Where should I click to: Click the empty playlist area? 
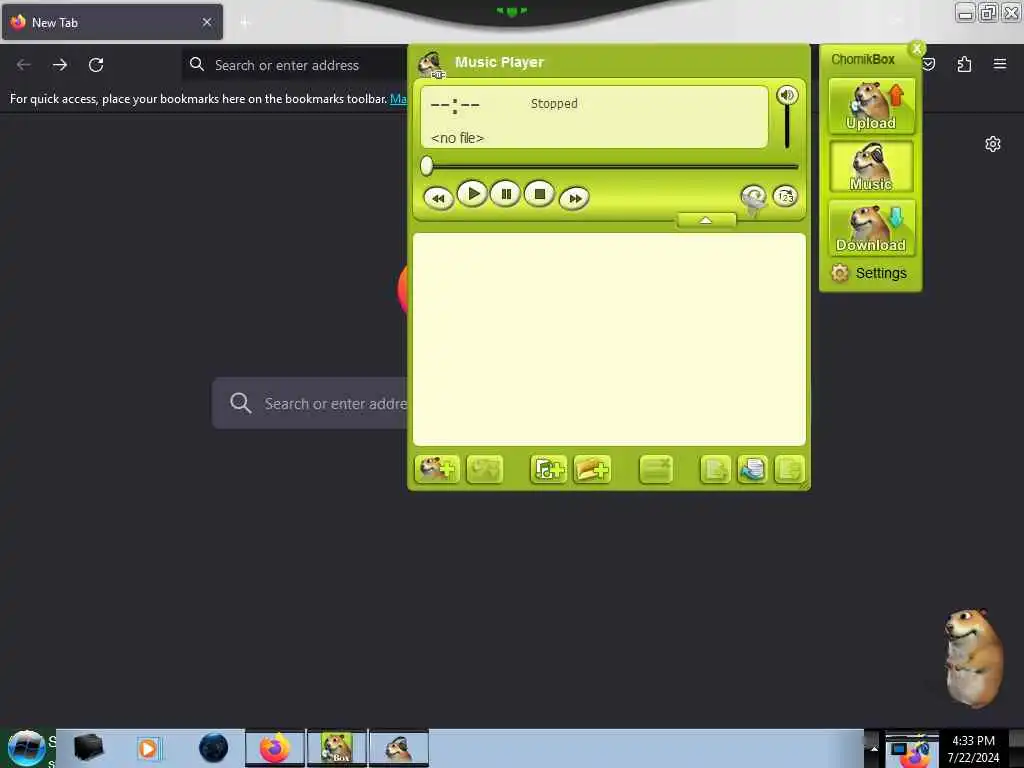tap(609, 339)
